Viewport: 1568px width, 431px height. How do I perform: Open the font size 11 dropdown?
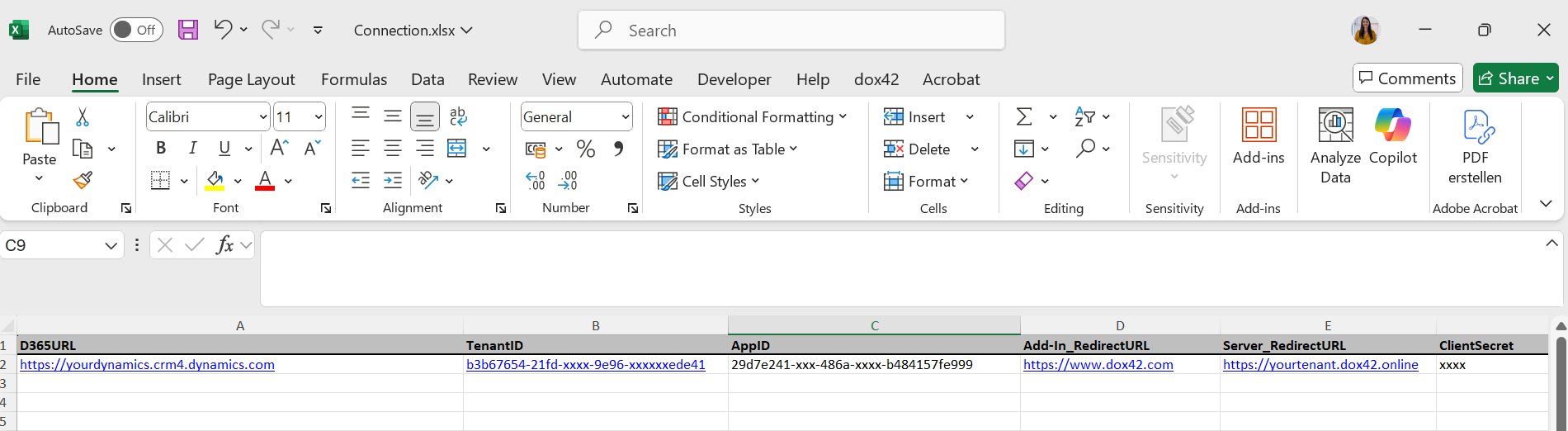[x=319, y=117]
